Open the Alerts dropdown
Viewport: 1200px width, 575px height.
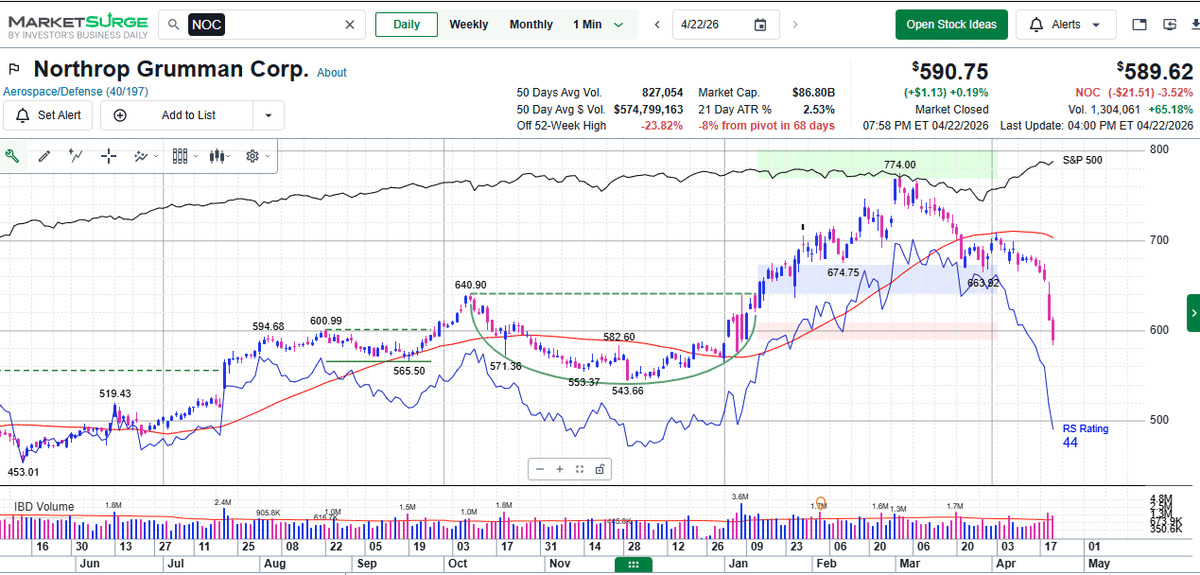(1068, 25)
